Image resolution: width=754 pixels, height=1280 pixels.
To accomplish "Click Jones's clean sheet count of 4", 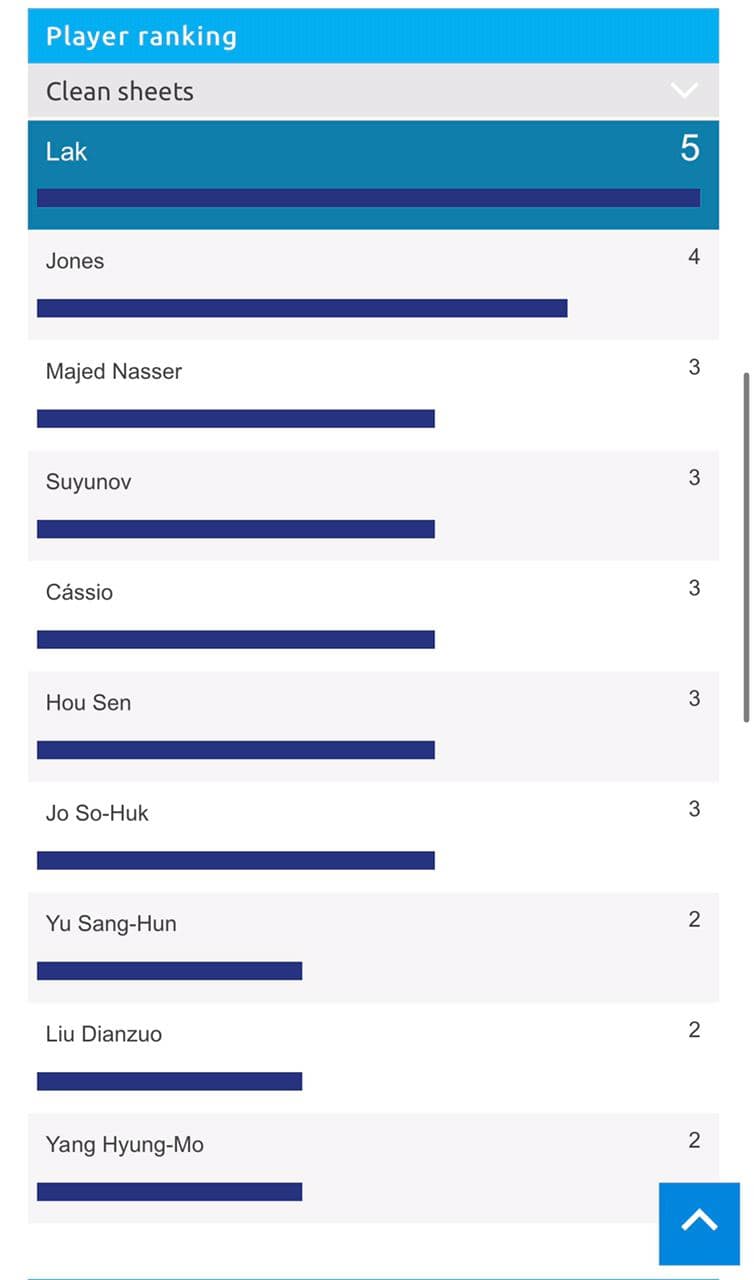I will tap(694, 258).
